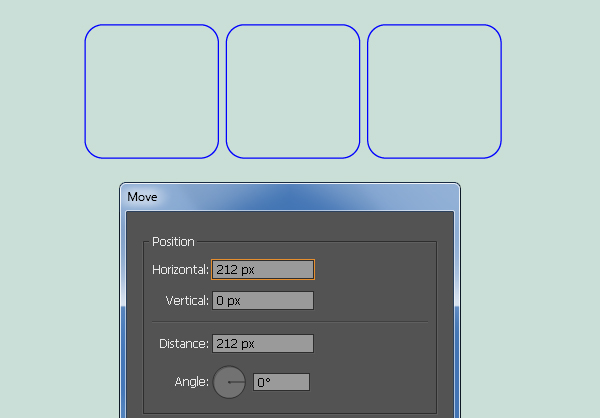The height and width of the screenshot is (418, 600).
Task: Click the Horizontal label text
Action: click(180, 270)
